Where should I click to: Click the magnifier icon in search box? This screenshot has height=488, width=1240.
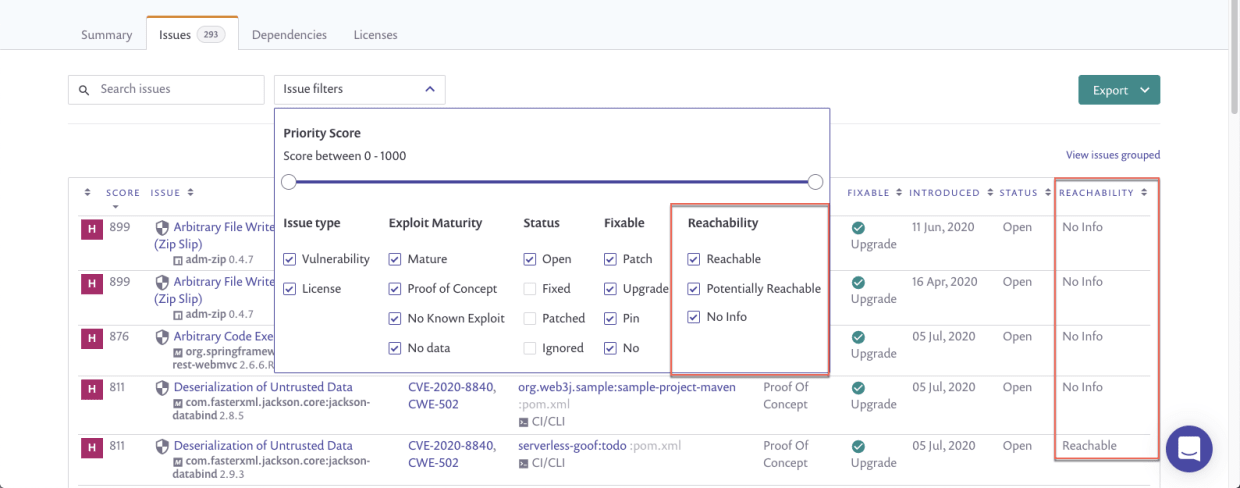tap(84, 90)
